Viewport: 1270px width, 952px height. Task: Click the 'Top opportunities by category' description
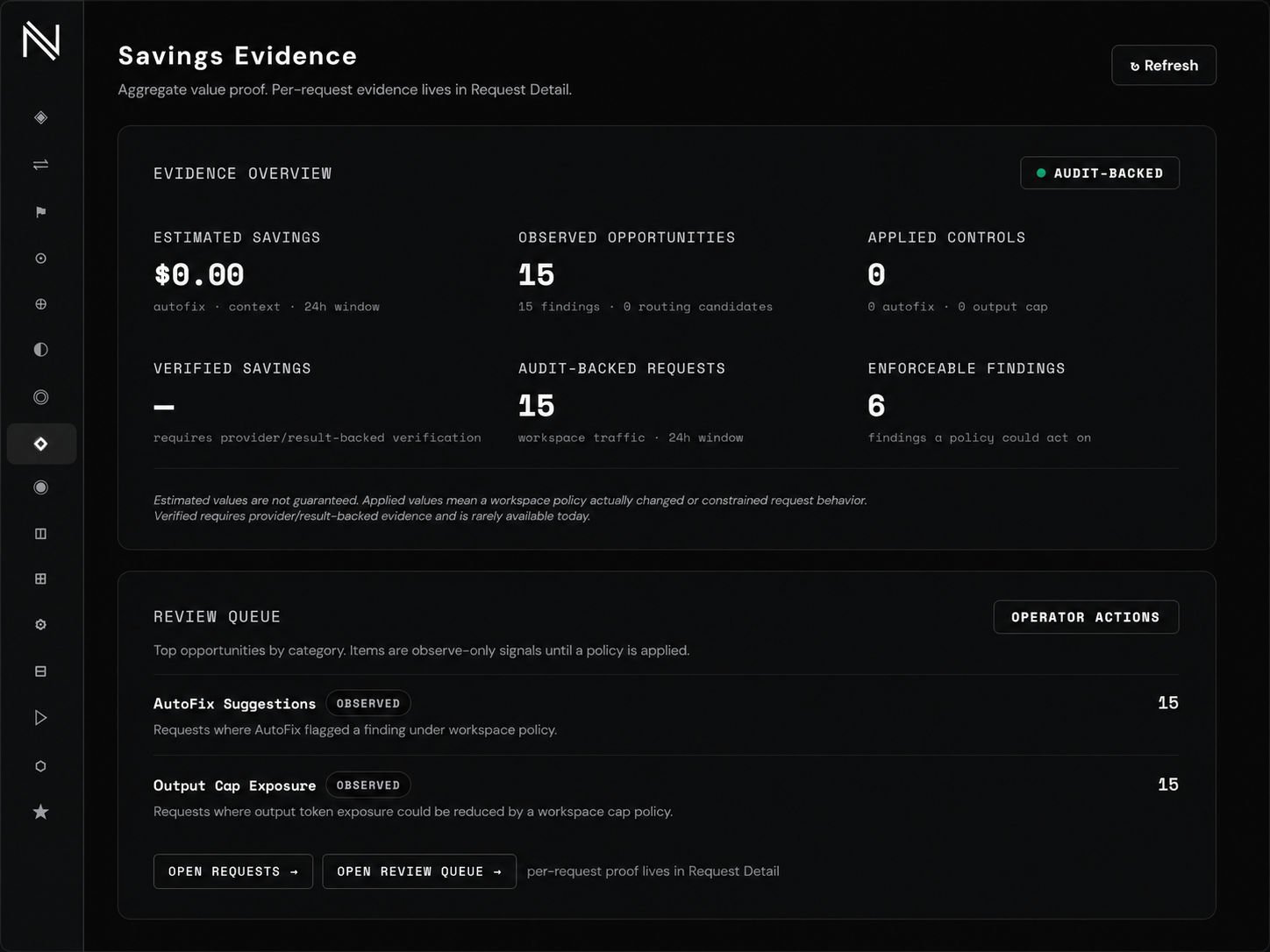pos(422,650)
